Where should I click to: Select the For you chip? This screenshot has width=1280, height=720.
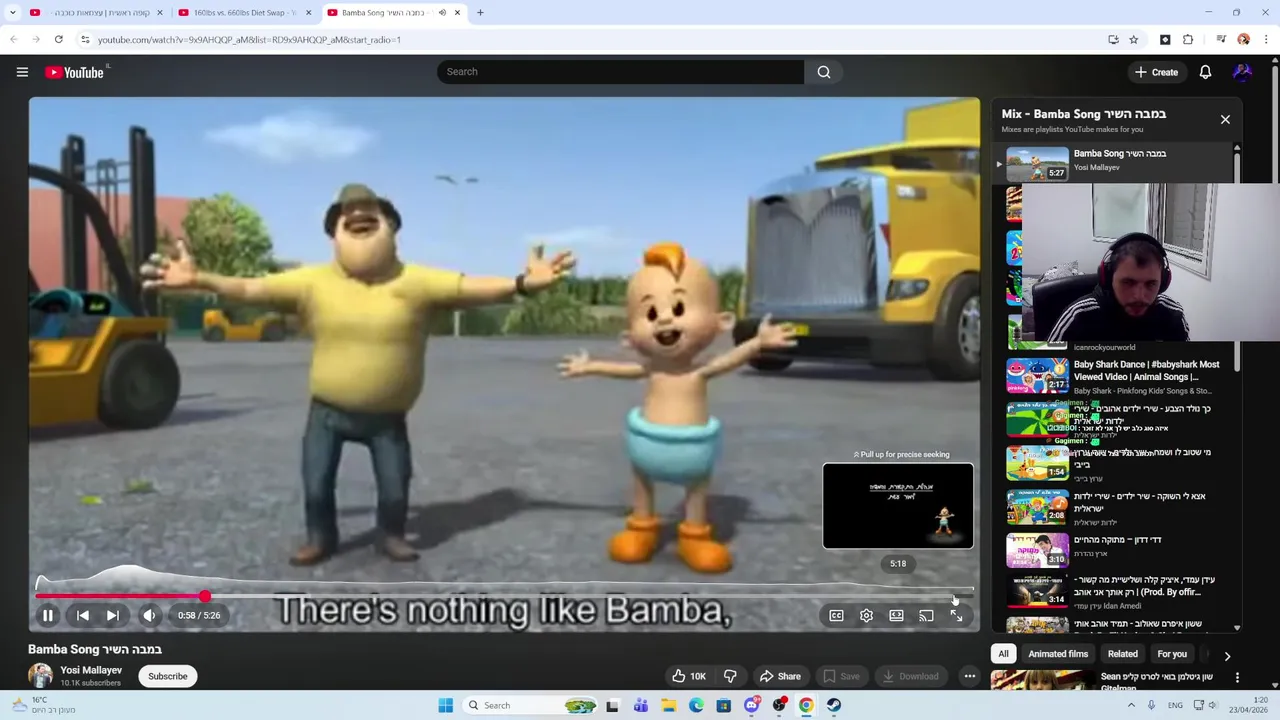[x=1172, y=654]
